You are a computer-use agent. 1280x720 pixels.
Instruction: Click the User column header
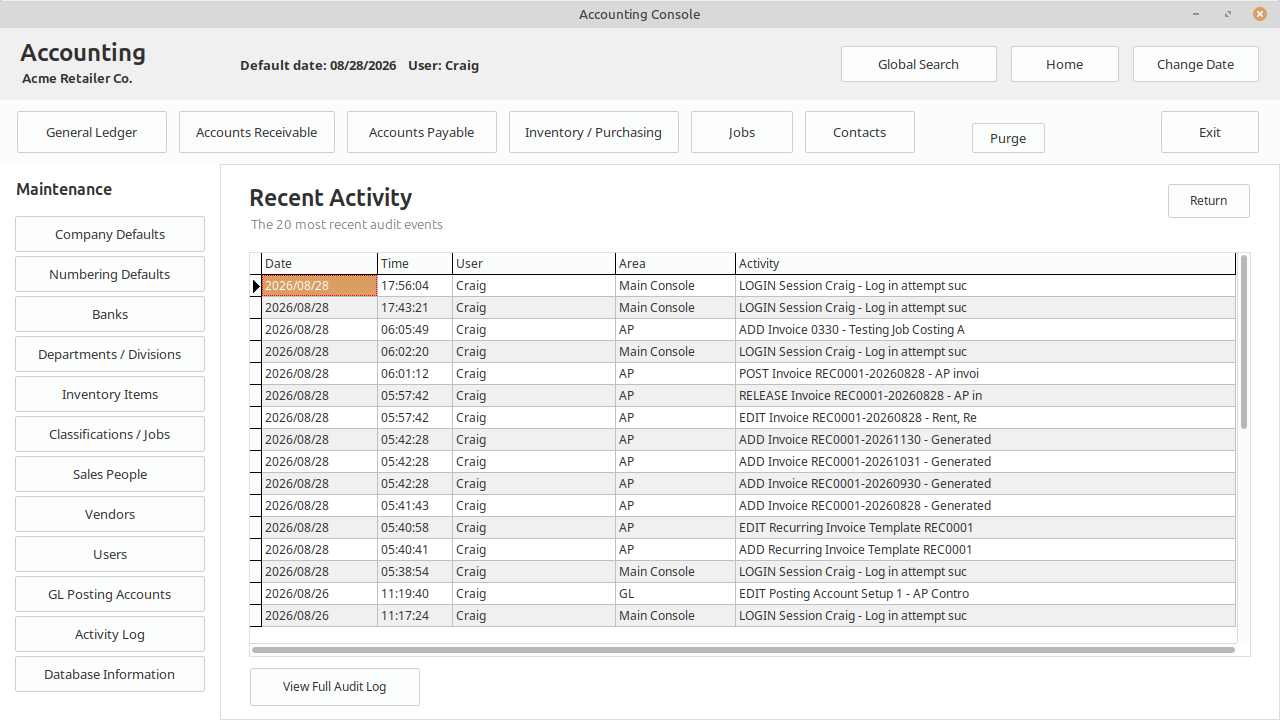pos(534,263)
